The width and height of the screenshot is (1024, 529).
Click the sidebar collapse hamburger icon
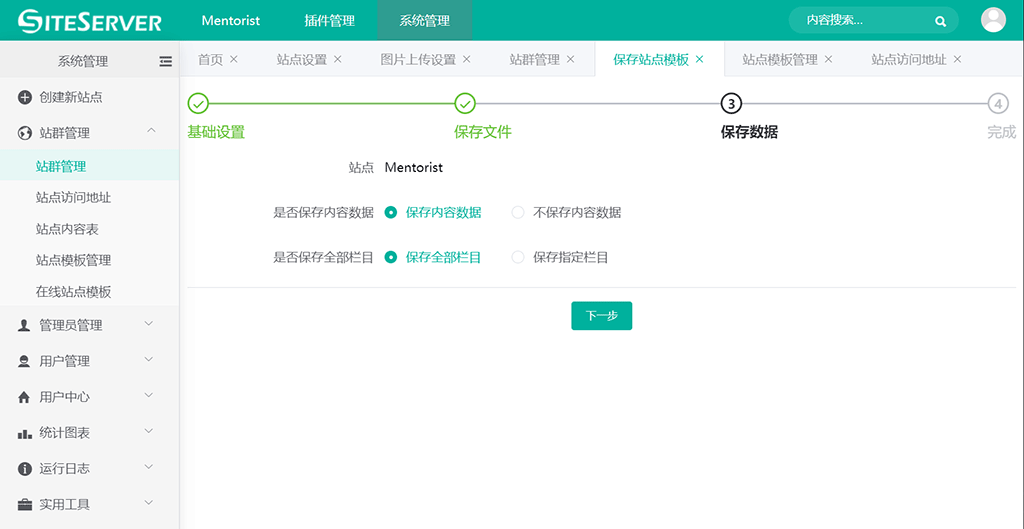click(x=165, y=61)
